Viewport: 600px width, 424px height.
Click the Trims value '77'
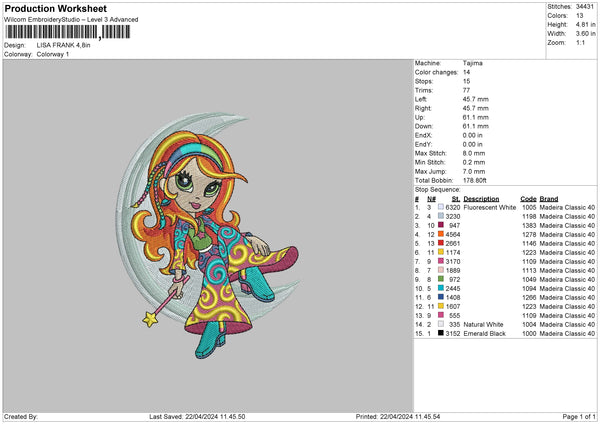coord(466,90)
